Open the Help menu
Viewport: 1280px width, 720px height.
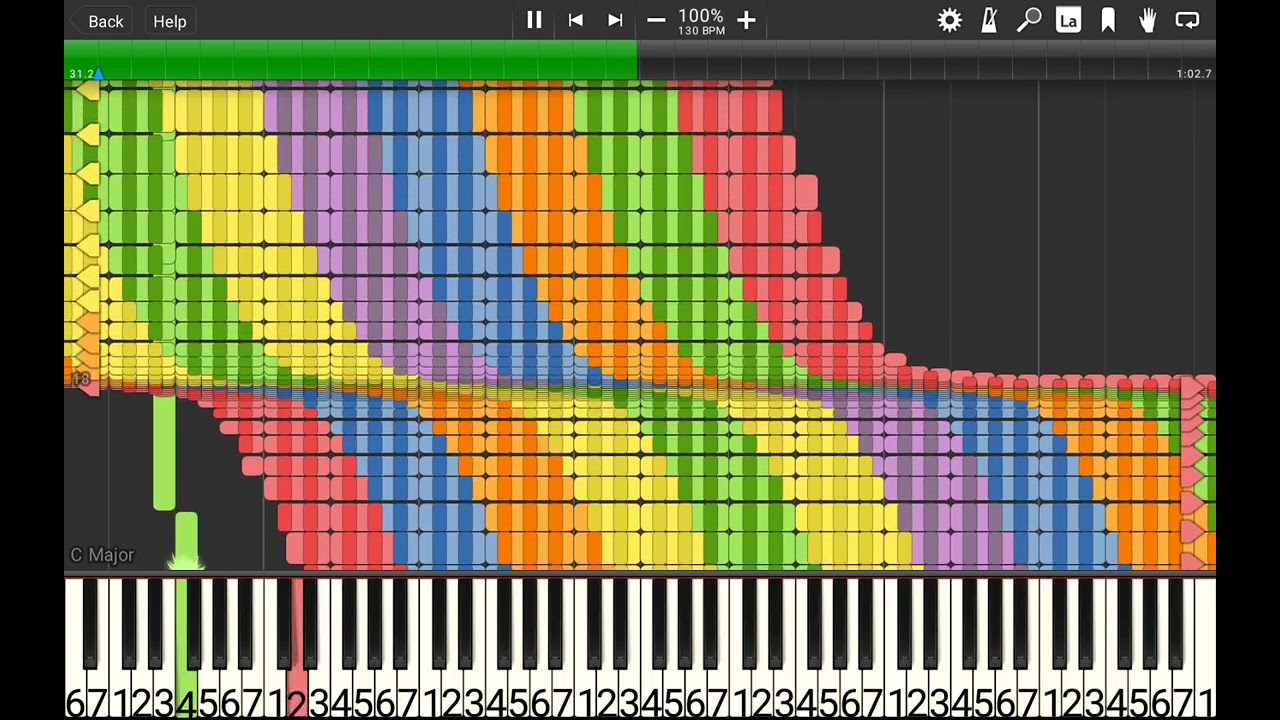coord(170,21)
